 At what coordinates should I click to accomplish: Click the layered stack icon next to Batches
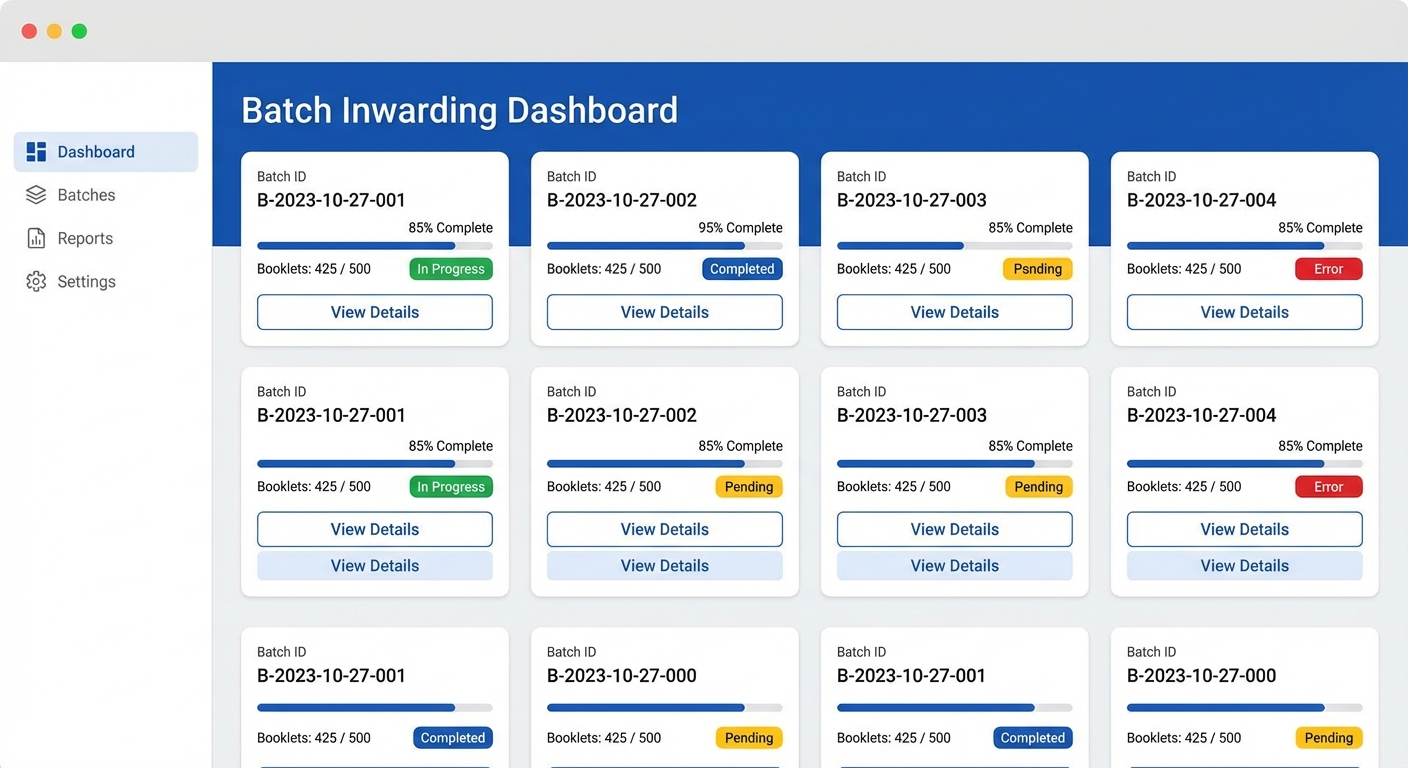pos(36,195)
